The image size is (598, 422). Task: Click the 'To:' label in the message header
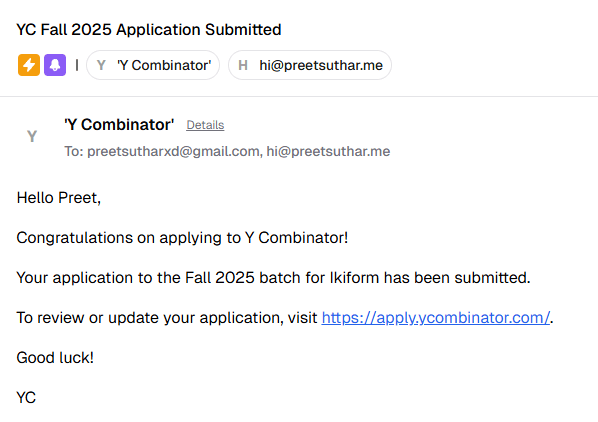tap(74, 151)
